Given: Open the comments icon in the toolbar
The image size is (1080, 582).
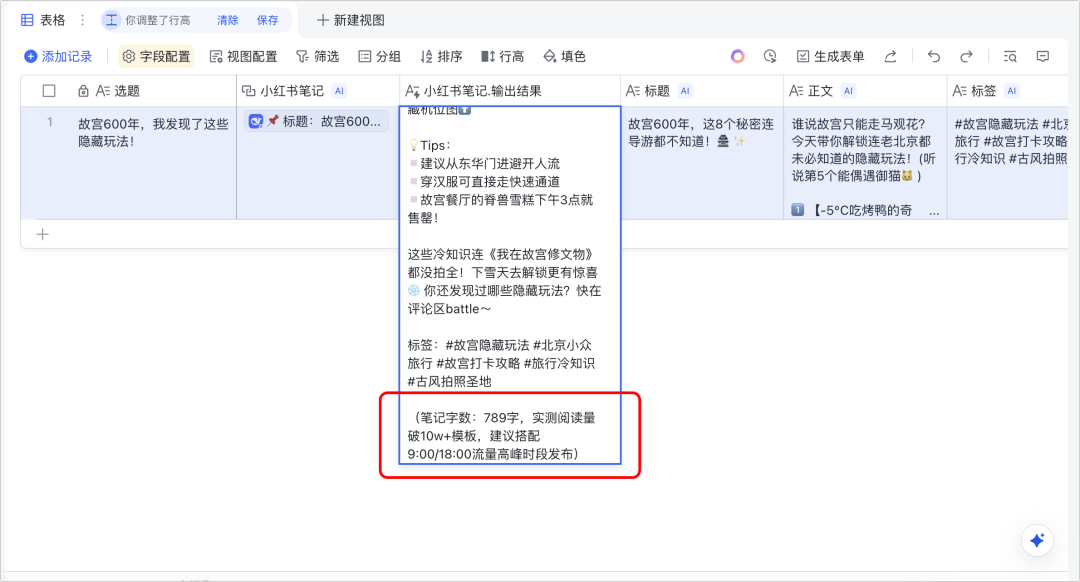Looking at the screenshot, I should pyautogui.click(x=1043, y=56).
